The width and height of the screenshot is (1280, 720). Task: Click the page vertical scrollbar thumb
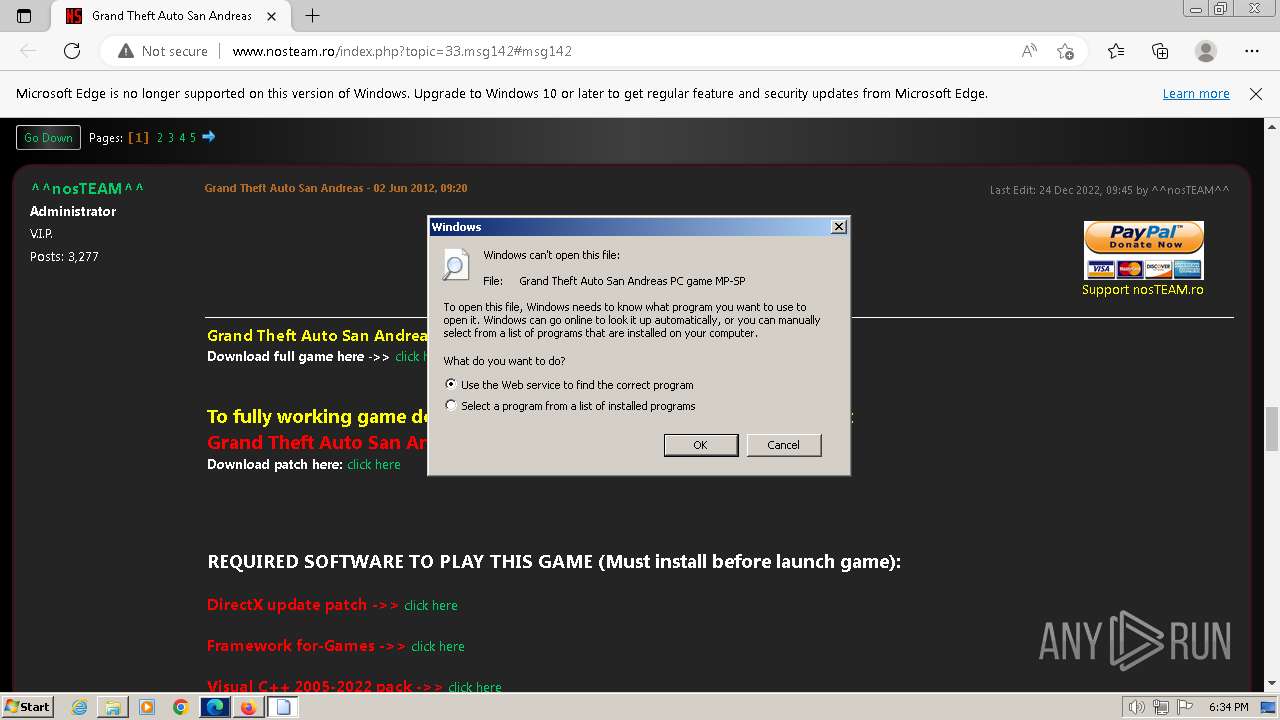tap(1272, 429)
